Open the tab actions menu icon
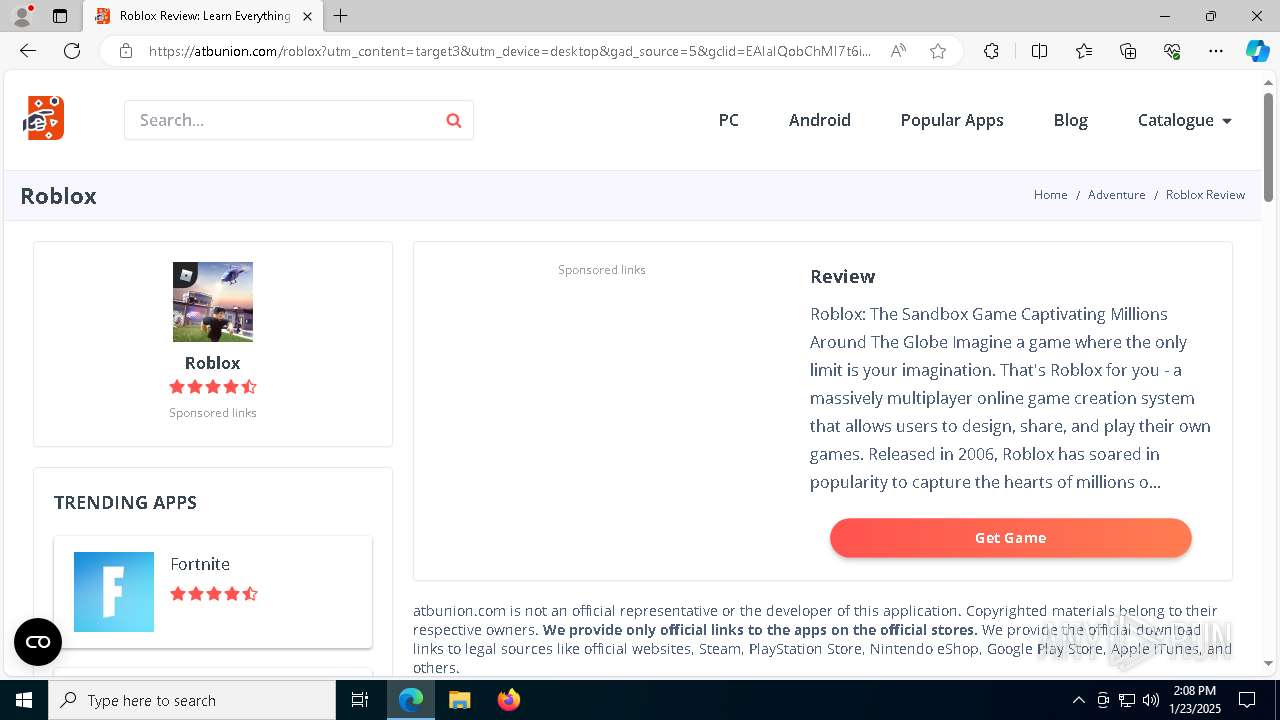The width and height of the screenshot is (1280, 720). click(x=60, y=16)
